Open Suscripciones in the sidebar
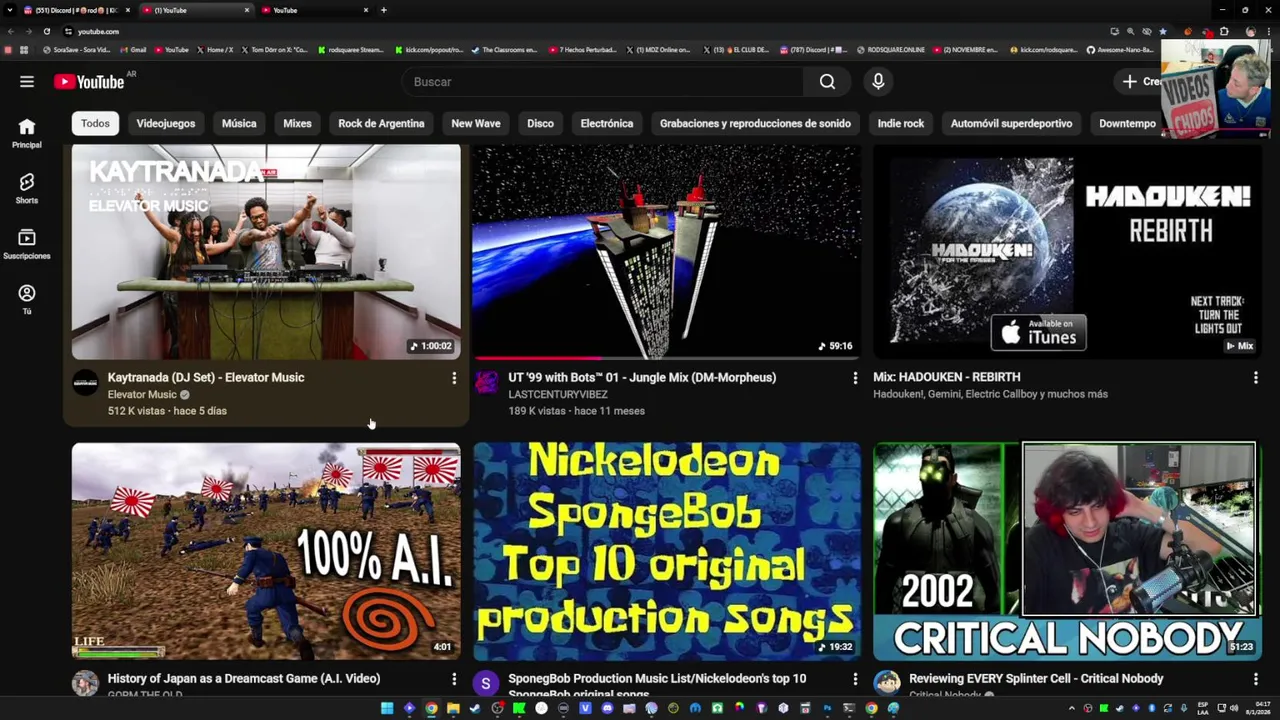 [x=27, y=244]
